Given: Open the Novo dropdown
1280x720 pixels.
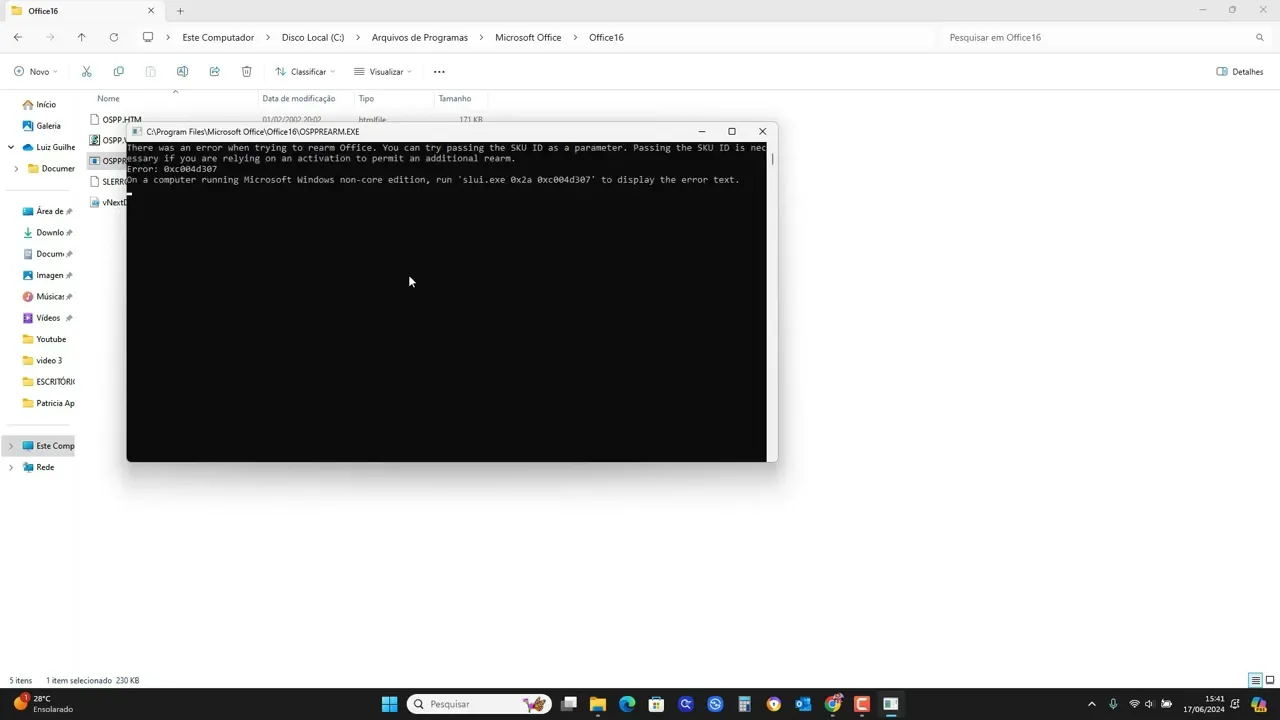Looking at the screenshot, I should 35,72.
